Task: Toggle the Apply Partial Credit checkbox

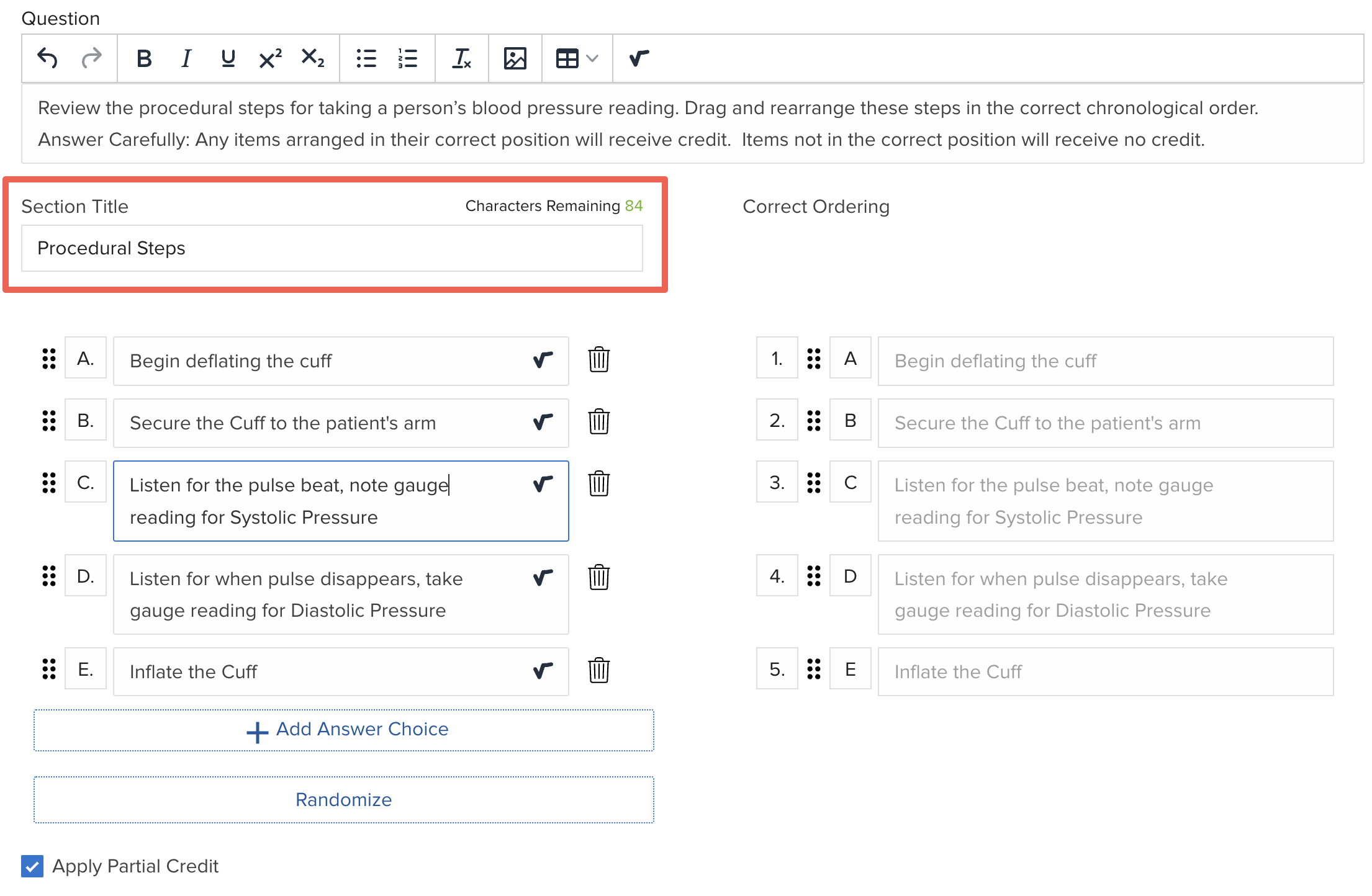Action: (32, 866)
